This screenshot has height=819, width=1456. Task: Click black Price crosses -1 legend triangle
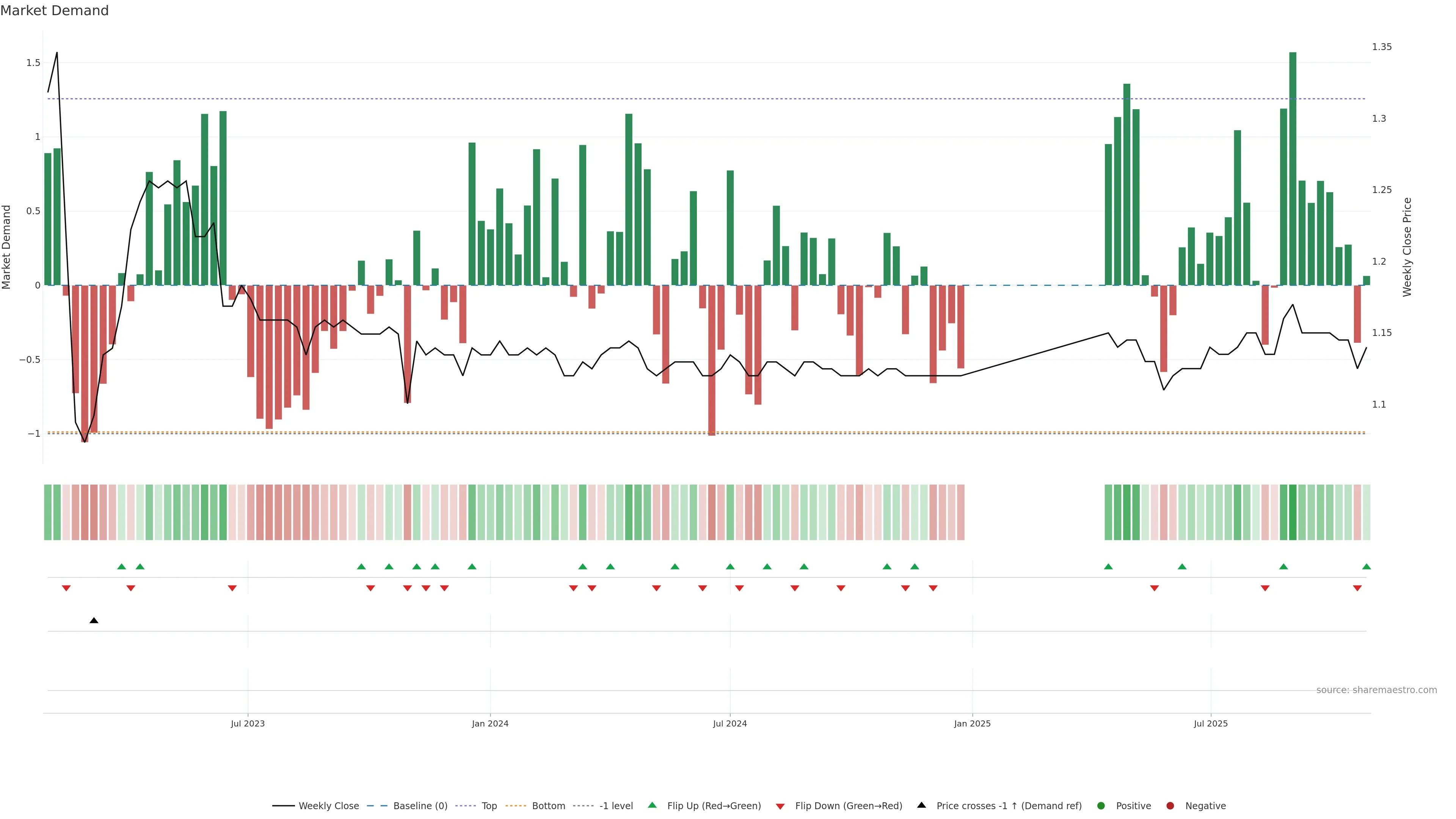click(x=921, y=805)
